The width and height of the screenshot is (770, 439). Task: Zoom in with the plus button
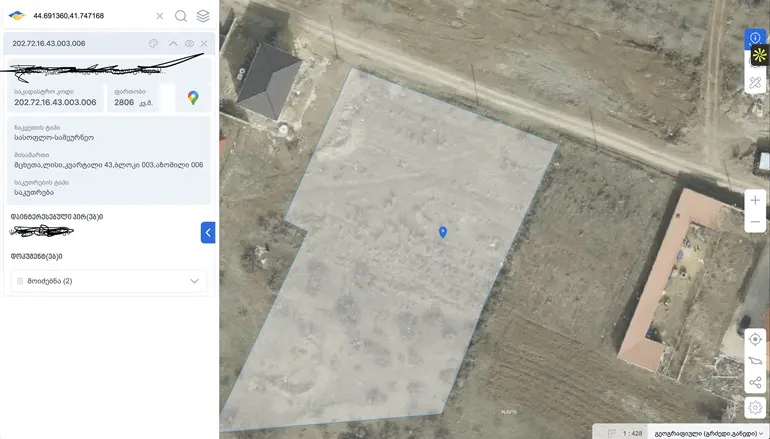coord(755,200)
